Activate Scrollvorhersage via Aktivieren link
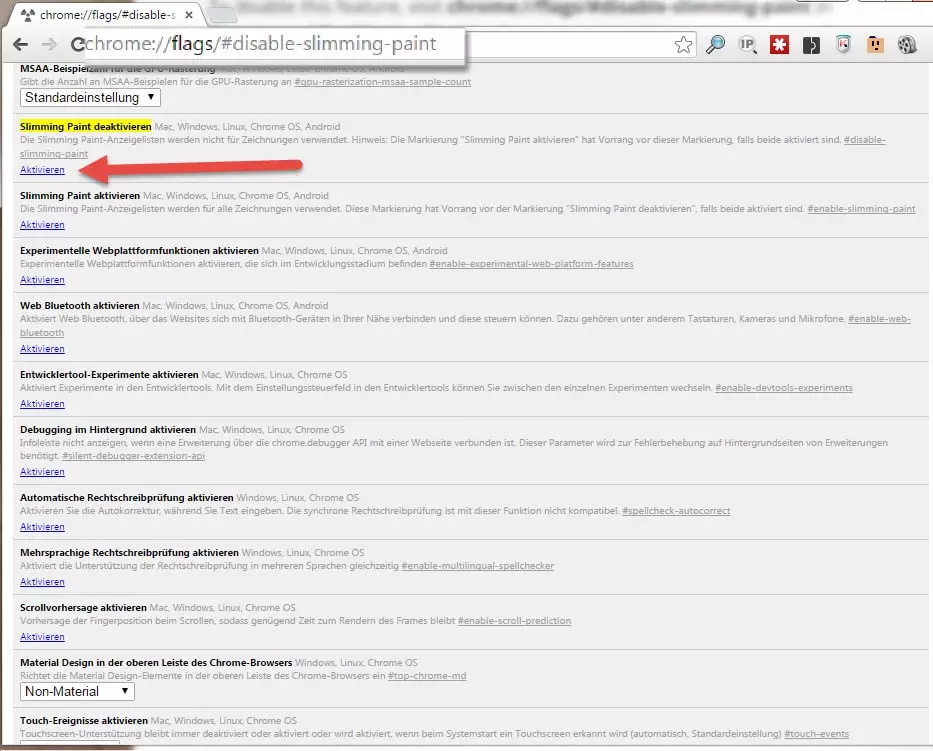 (42, 637)
